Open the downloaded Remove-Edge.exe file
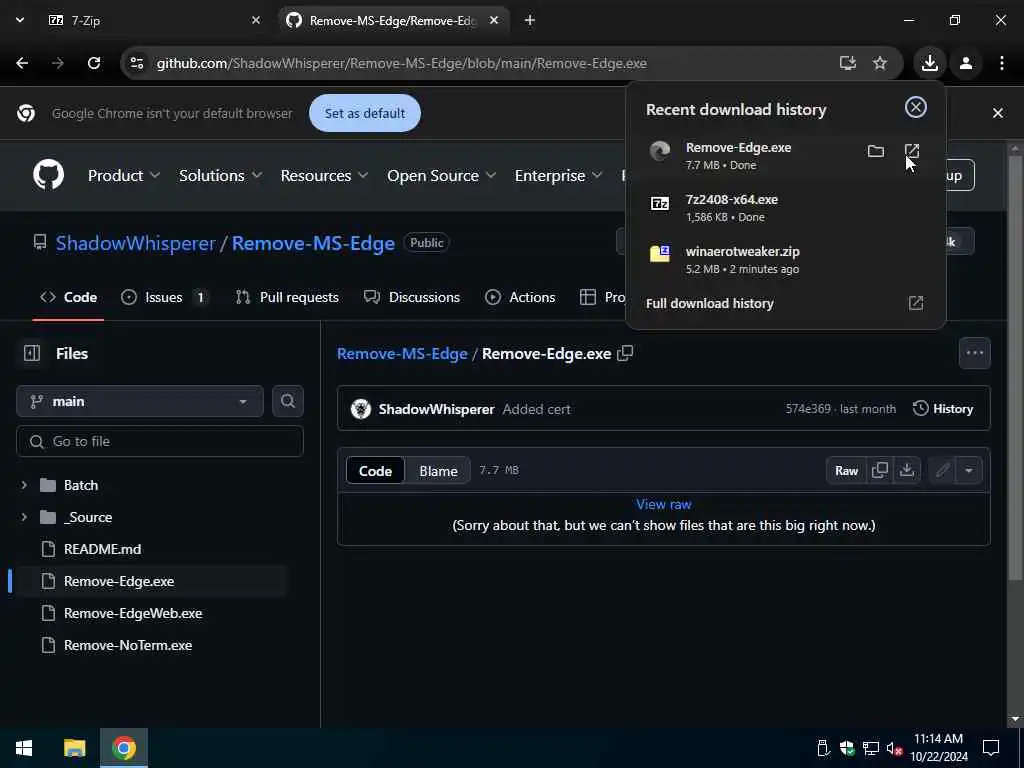This screenshot has width=1024, height=768. (912, 152)
